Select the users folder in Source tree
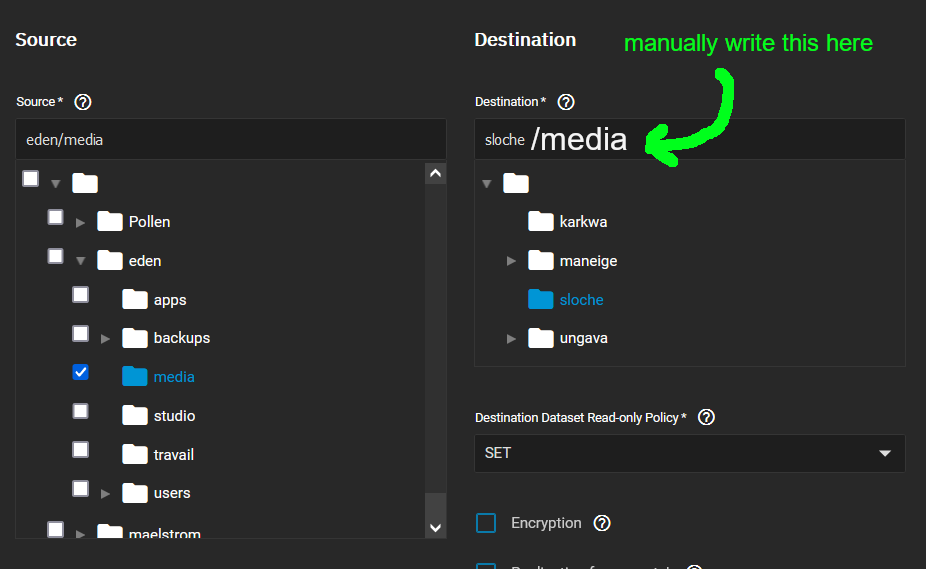This screenshot has width=926, height=569. pyautogui.click(x=171, y=493)
